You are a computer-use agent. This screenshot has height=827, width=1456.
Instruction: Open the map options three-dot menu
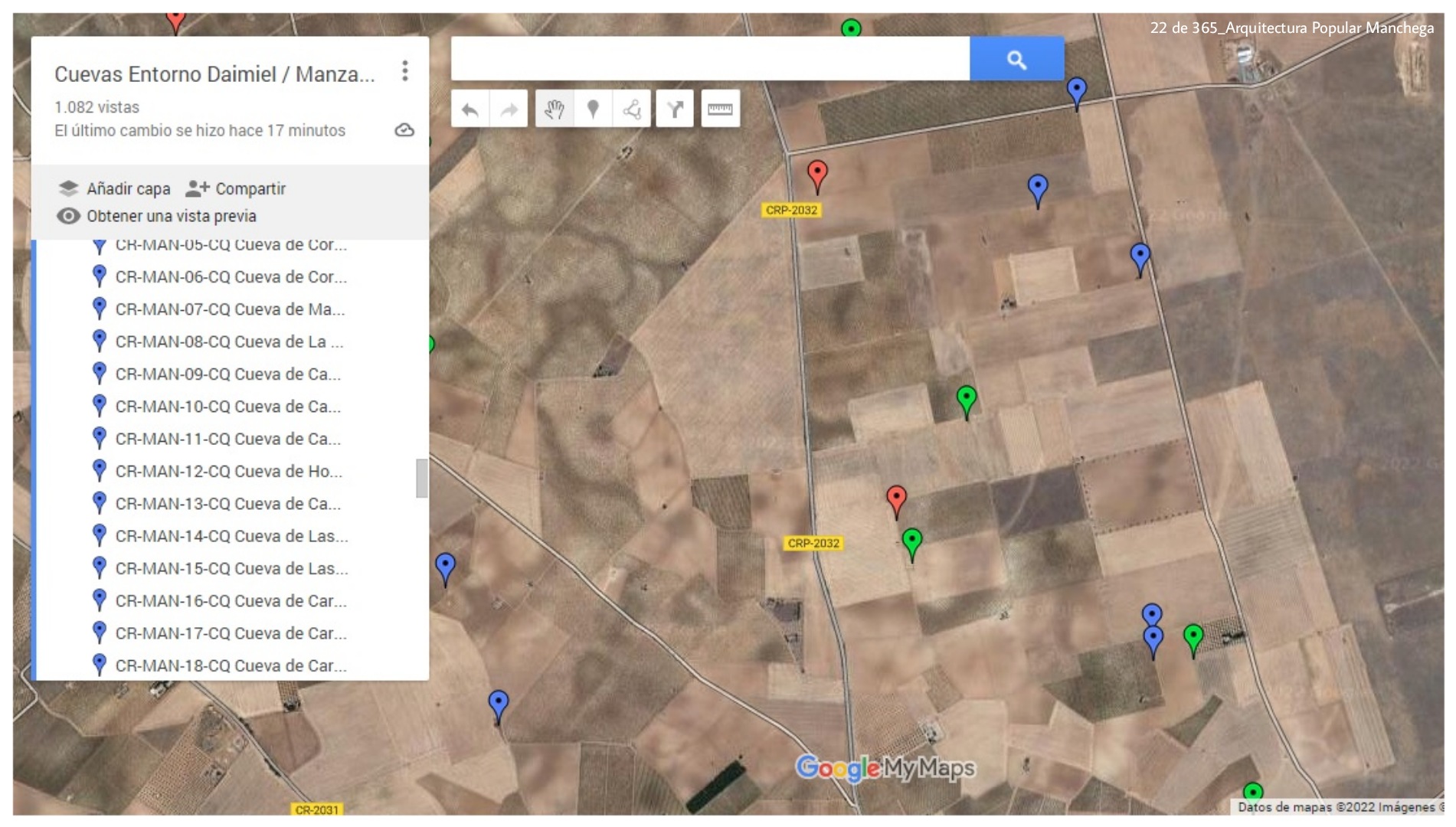pos(405,71)
